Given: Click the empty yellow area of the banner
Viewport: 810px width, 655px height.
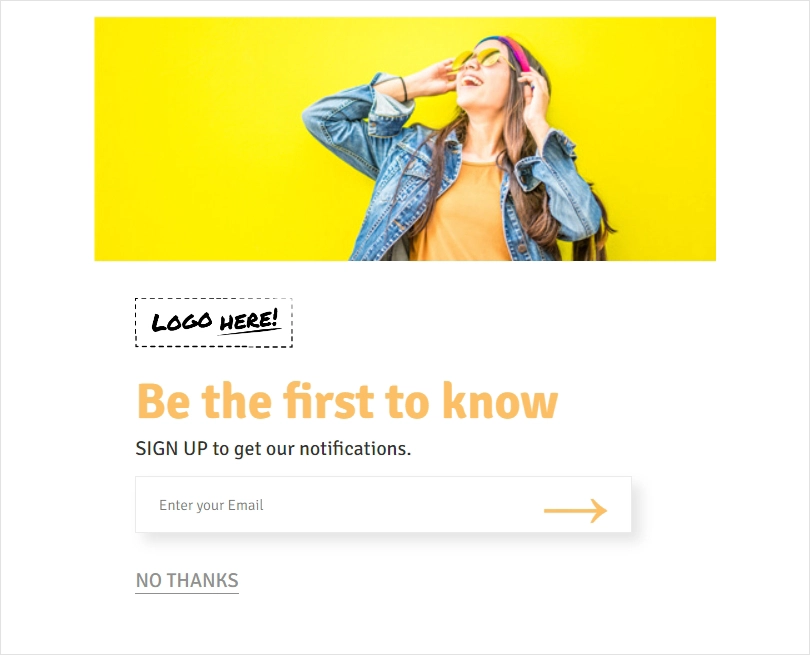Looking at the screenshot, I should pos(196,139).
